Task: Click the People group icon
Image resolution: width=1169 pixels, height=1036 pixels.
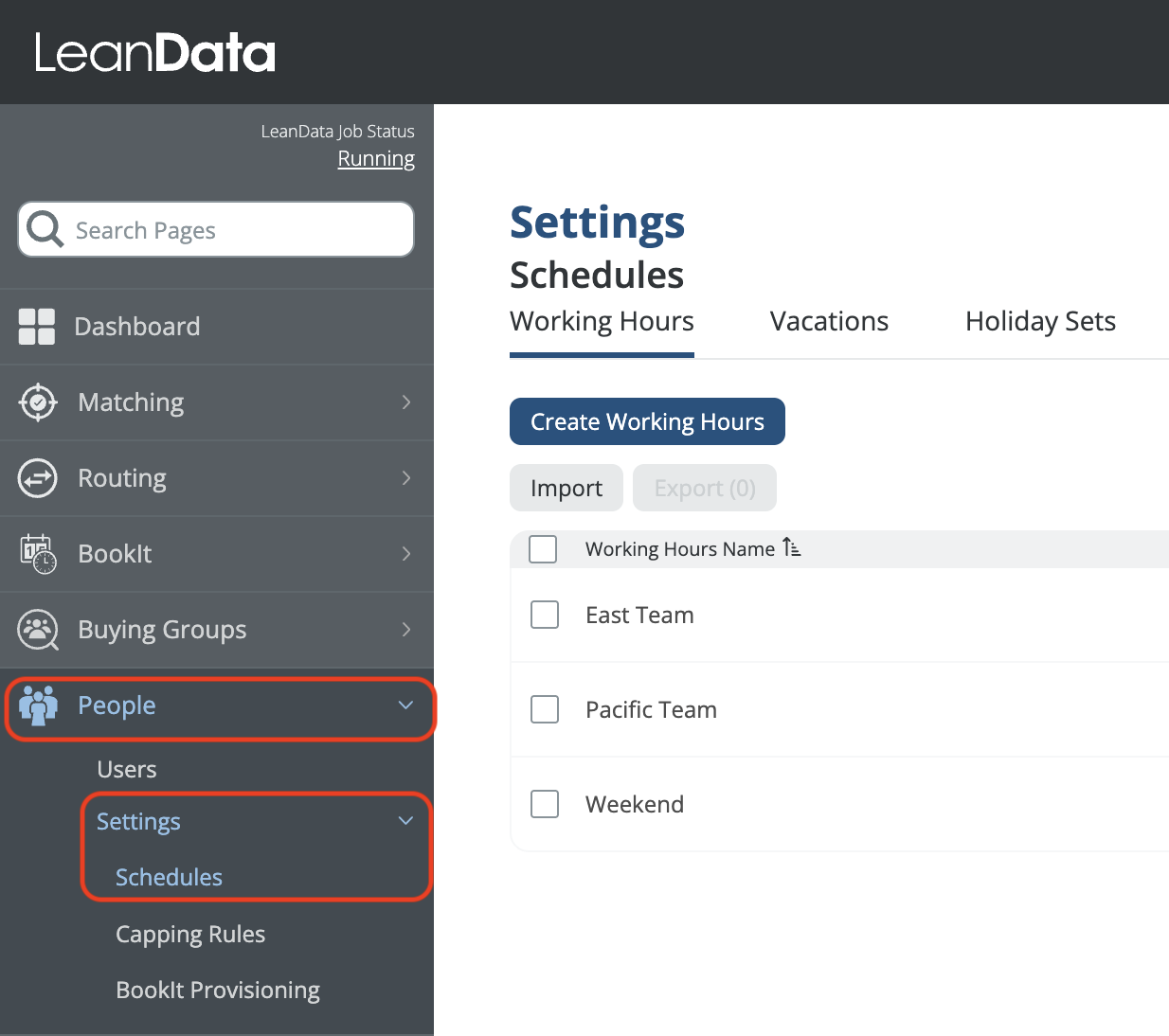Action: [x=38, y=706]
